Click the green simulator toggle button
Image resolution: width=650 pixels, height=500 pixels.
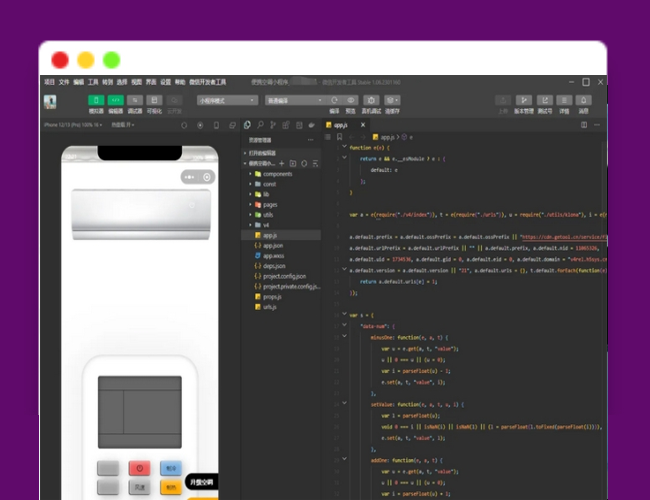96,100
